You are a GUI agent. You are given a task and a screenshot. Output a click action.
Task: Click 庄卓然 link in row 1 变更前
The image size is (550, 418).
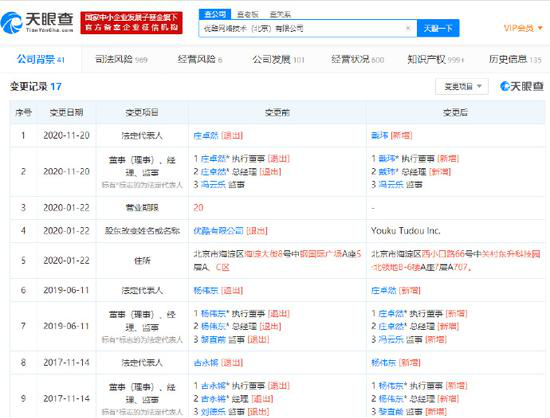(x=206, y=135)
